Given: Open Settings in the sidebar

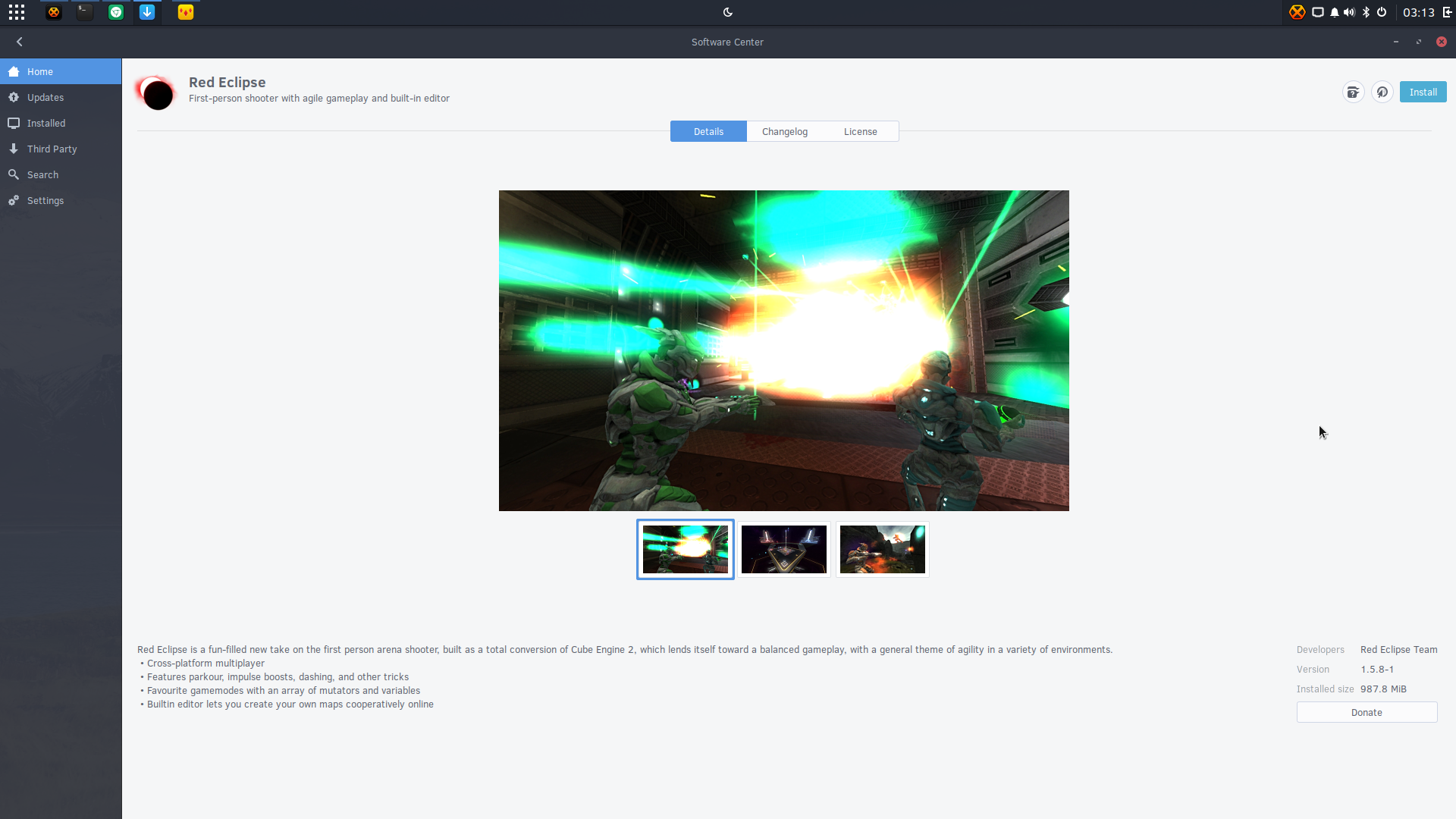Looking at the screenshot, I should click(x=61, y=200).
